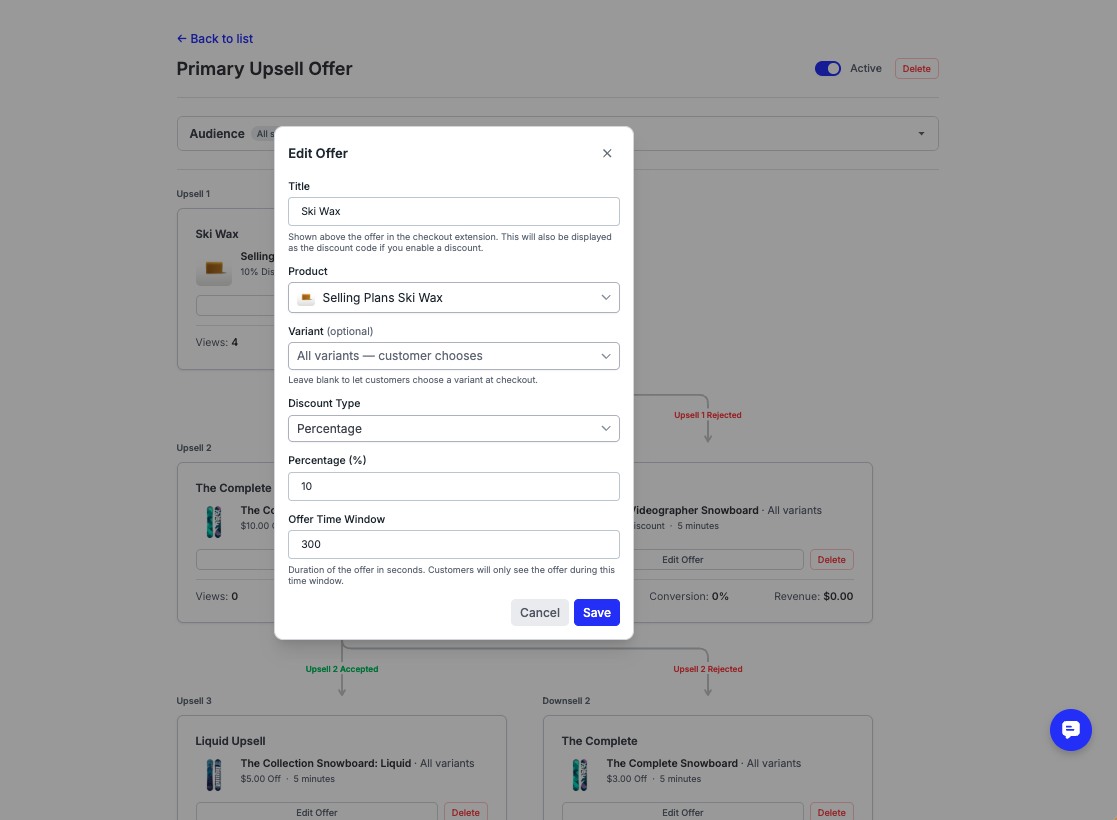Edit Offer for Liquid Upsell
The image size is (1117, 820).
pos(317,812)
